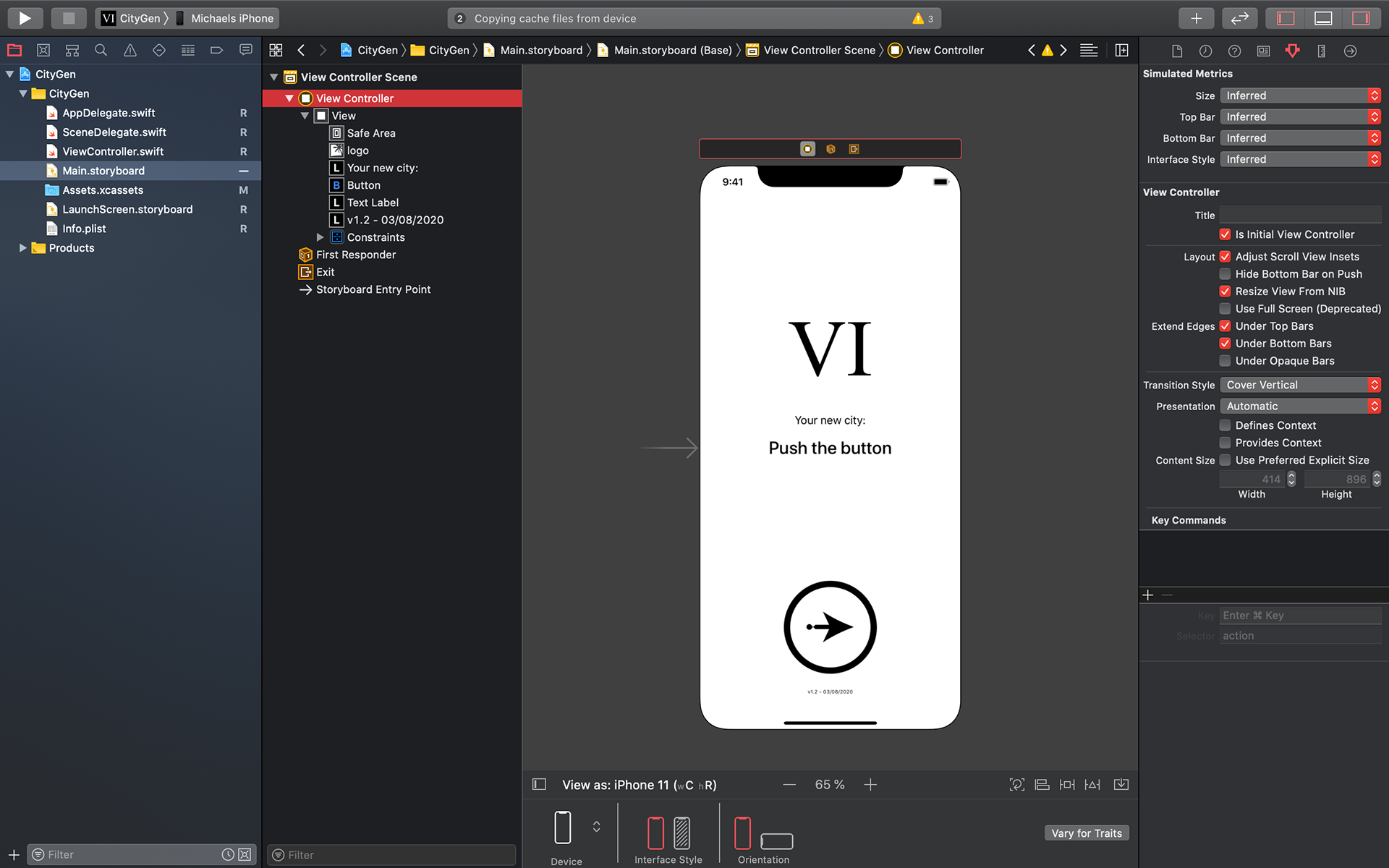This screenshot has width=1389, height=868.
Task: Toggle code review back-forth arrows button
Action: click(1240, 18)
